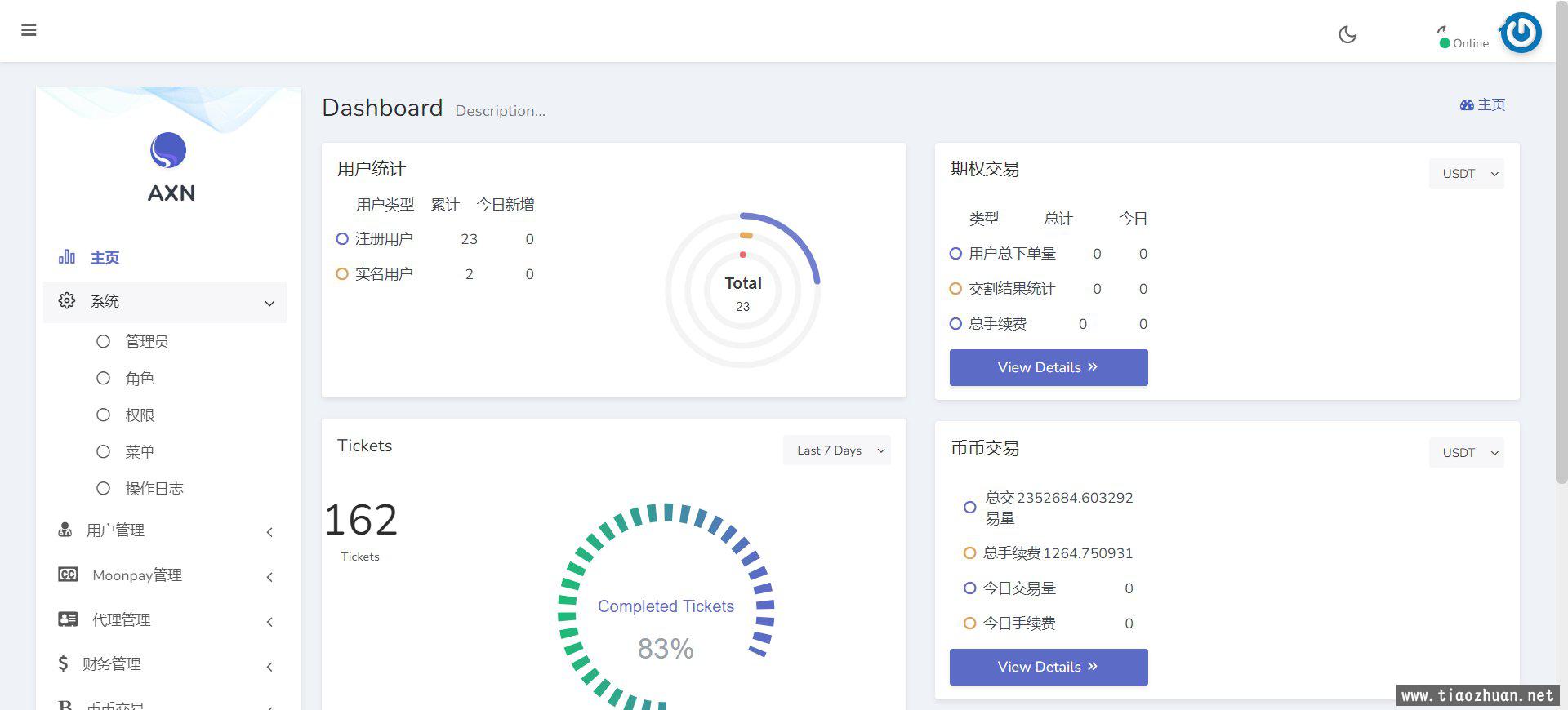1568x710 pixels.
Task: Open the Last 7 Days dropdown
Action: pyautogui.click(x=836, y=450)
